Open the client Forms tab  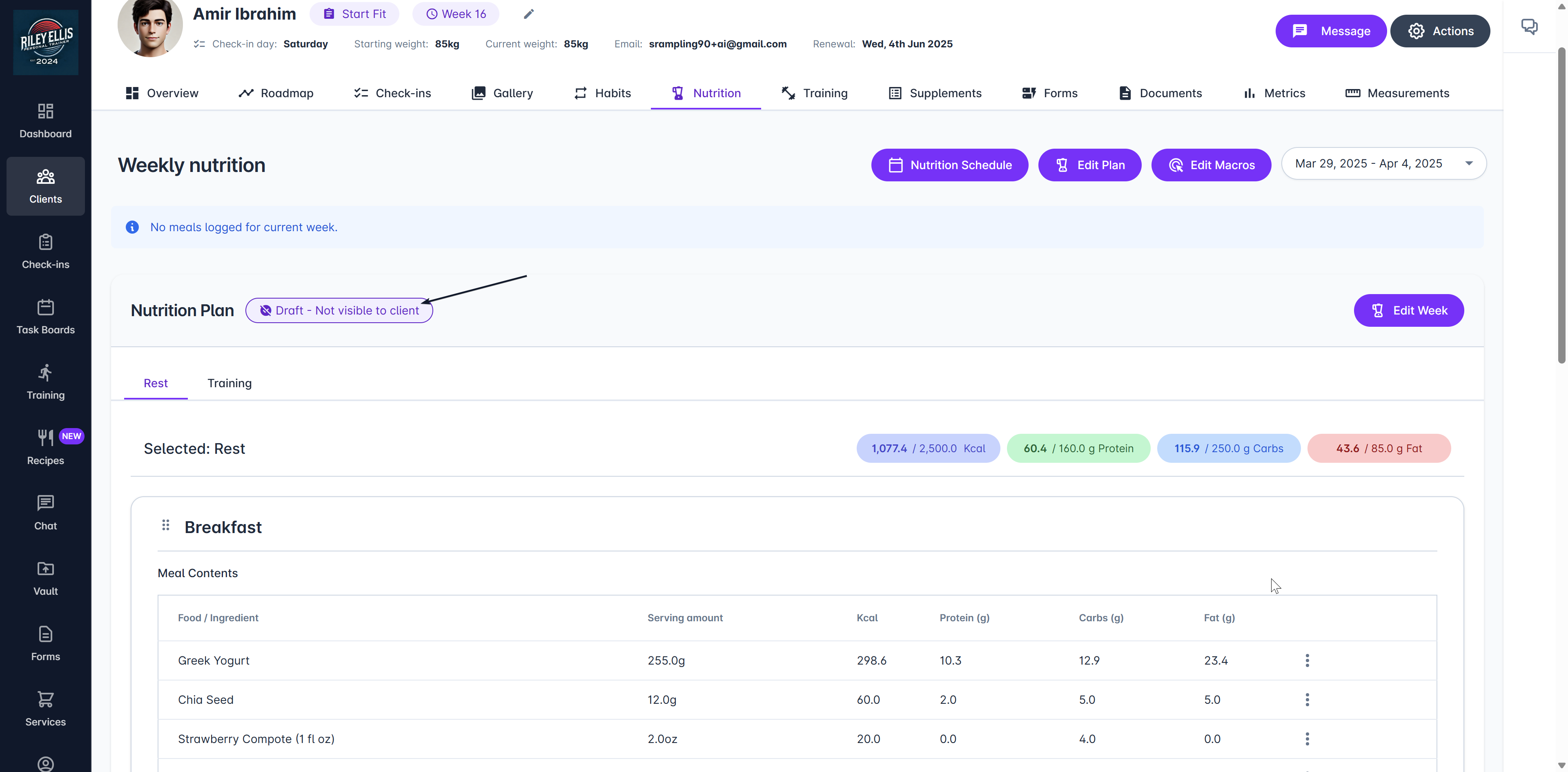pos(1049,93)
